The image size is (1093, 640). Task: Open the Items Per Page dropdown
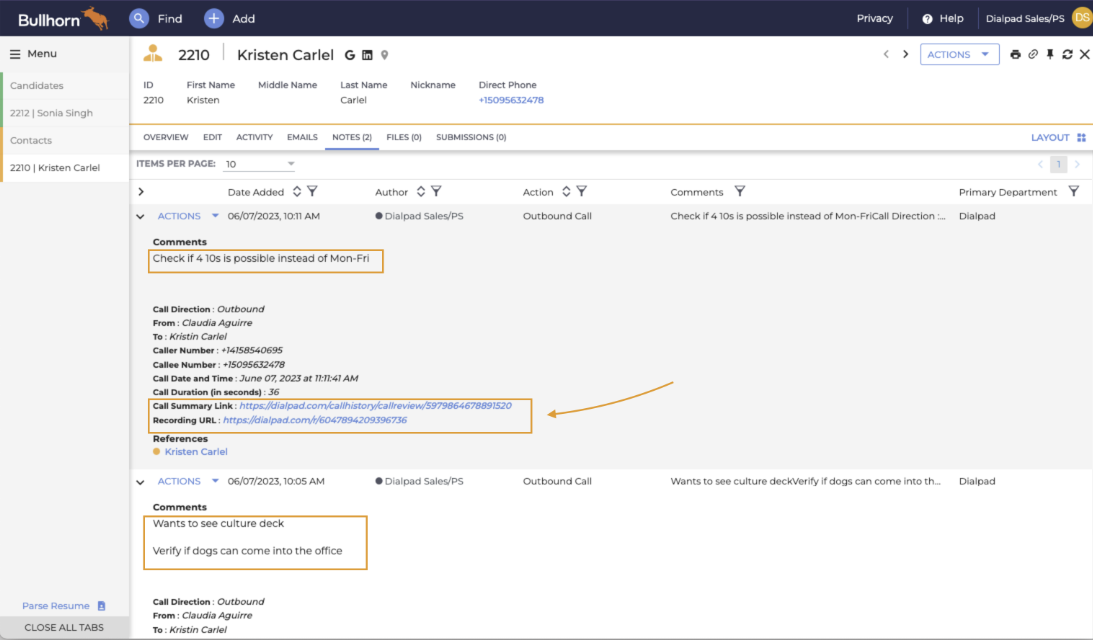point(259,164)
